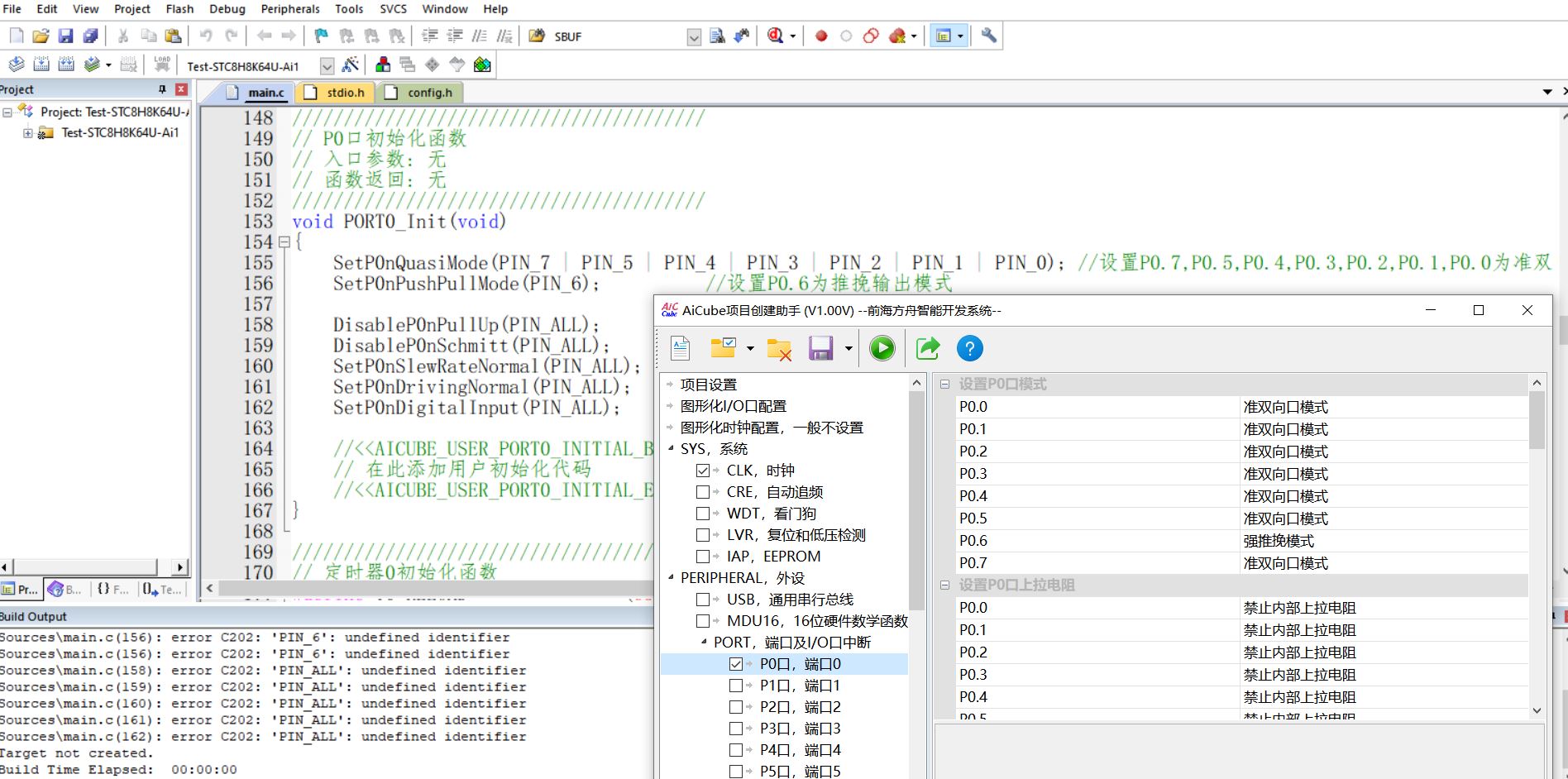Open the Peripherals menu
Screen dimensions: 1568x779
[290, 9]
